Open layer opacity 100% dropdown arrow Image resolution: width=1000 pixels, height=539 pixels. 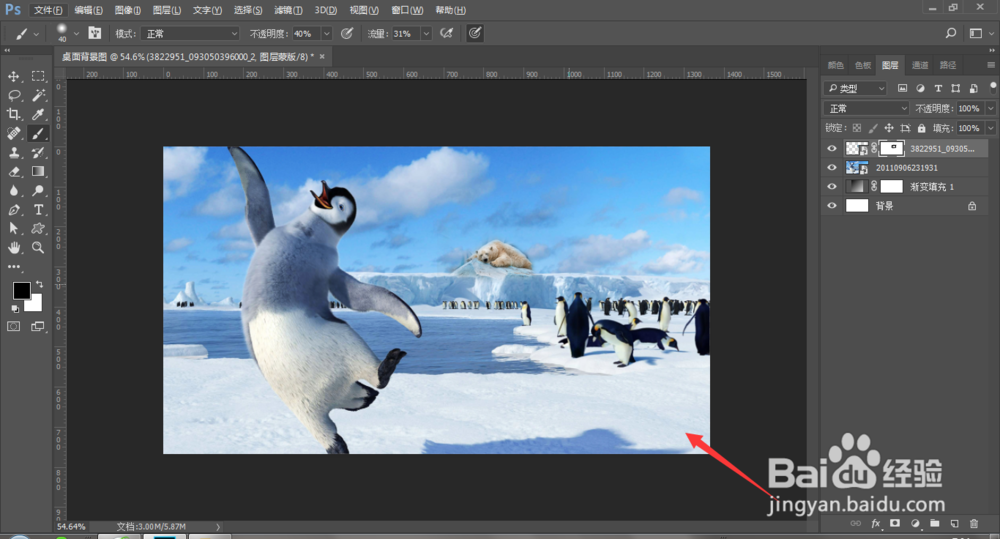[x=990, y=108]
